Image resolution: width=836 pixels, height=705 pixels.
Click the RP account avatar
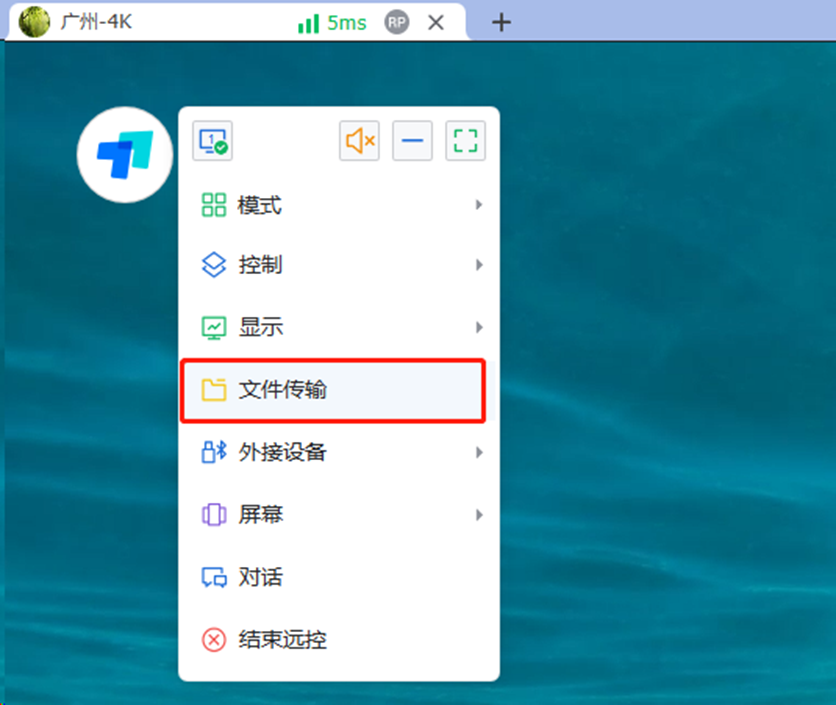tap(396, 22)
